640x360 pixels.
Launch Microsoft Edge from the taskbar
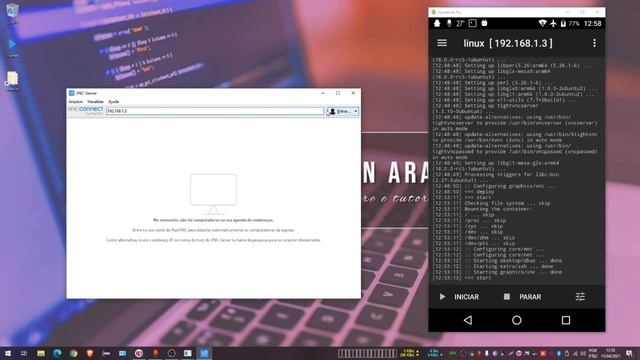pyautogui.click(x=57, y=353)
